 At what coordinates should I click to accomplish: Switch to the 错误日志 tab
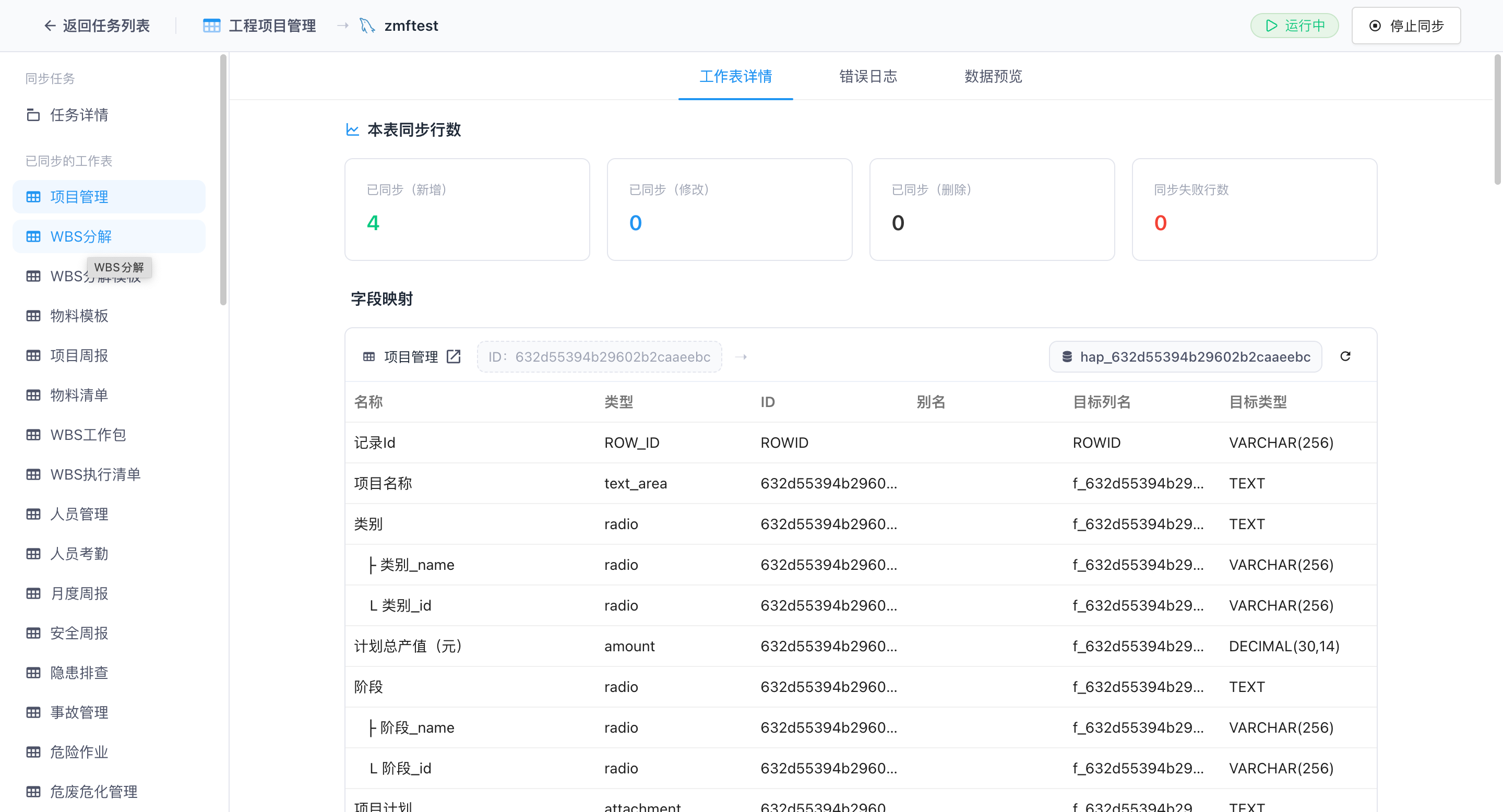(867, 76)
